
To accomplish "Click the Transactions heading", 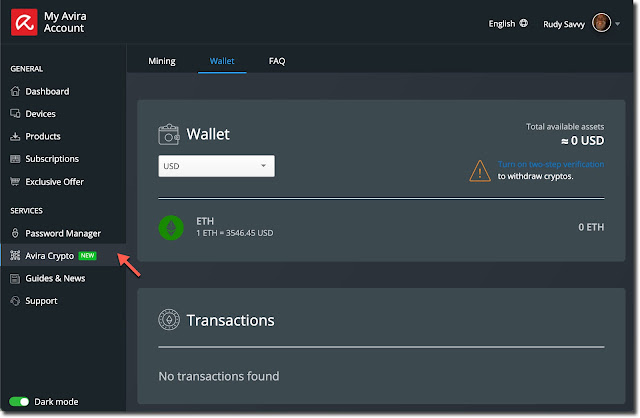I will (x=231, y=320).
